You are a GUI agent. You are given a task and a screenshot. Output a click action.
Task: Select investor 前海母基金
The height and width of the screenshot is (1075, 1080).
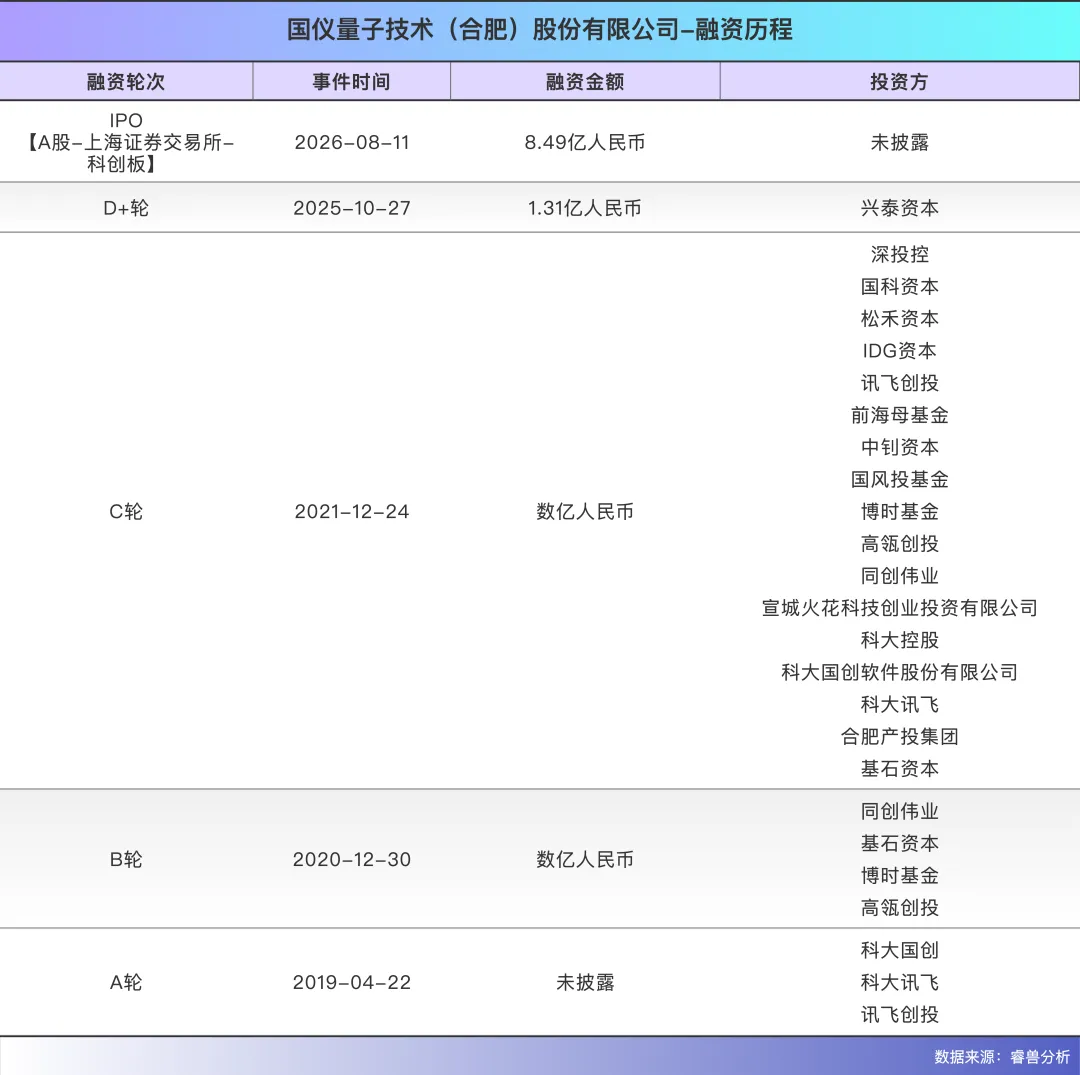(x=900, y=415)
